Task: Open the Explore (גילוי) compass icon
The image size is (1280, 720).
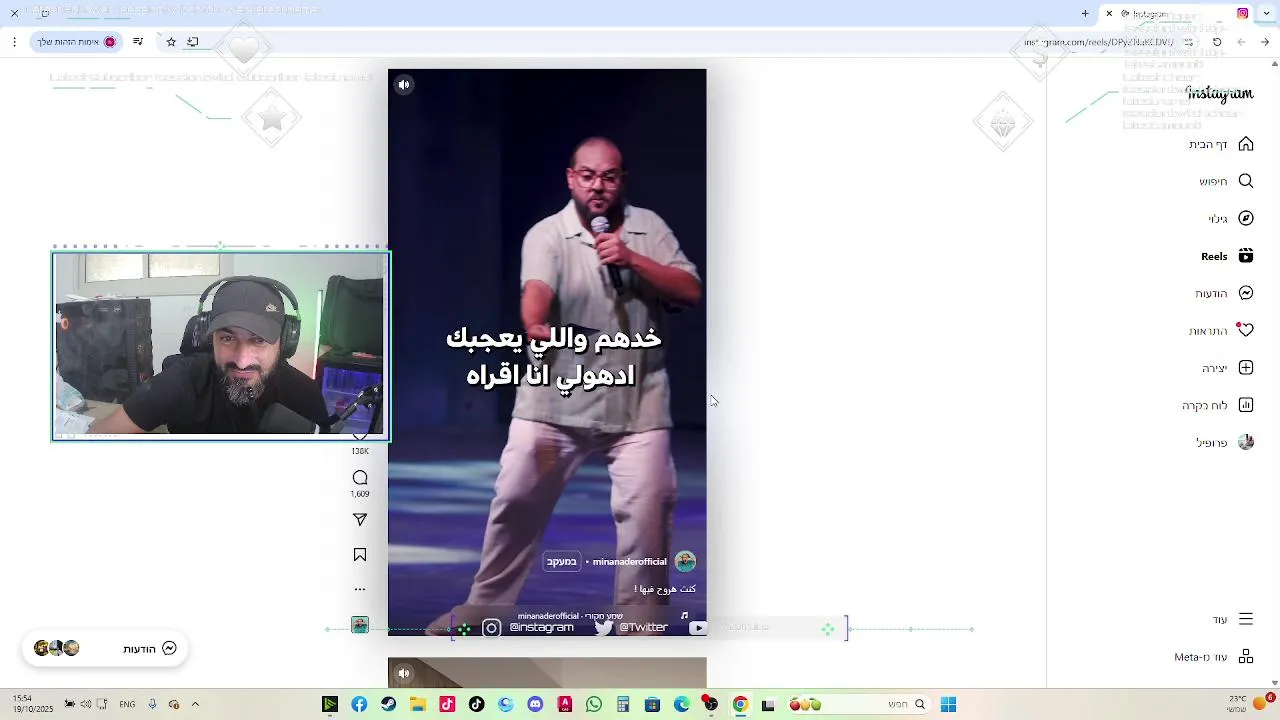Action: [x=1246, y=218]
